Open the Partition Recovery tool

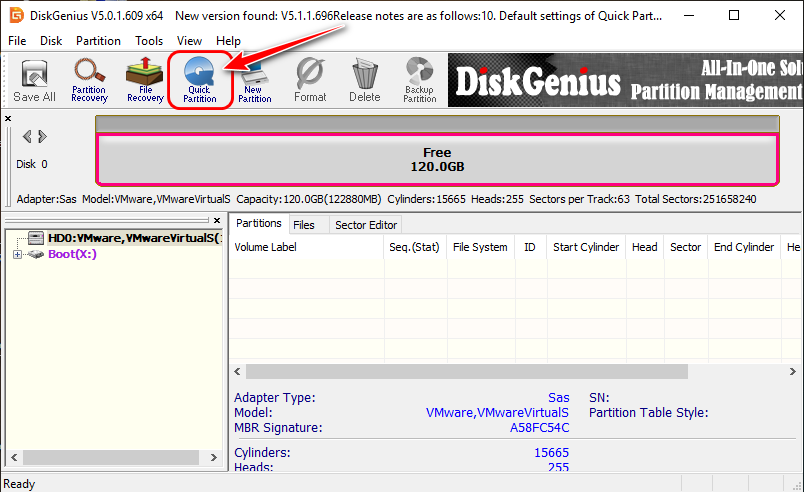coord(89,80)
